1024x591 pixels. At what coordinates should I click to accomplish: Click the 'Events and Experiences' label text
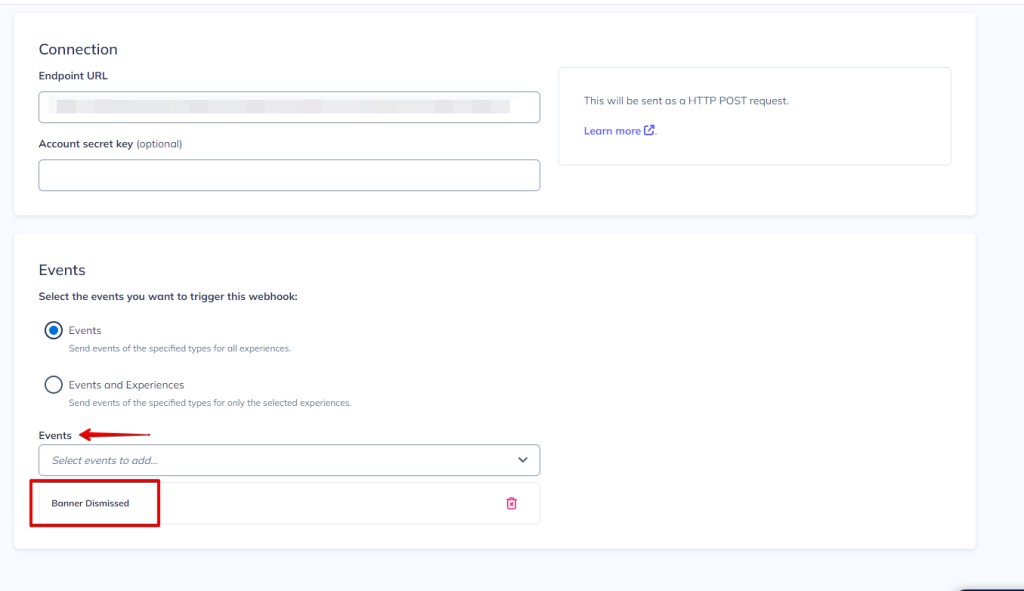126,385
